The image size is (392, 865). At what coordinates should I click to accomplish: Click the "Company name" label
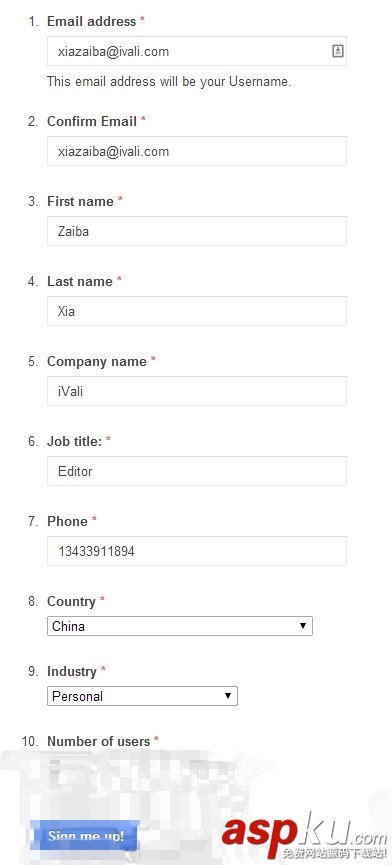(97, 361)
